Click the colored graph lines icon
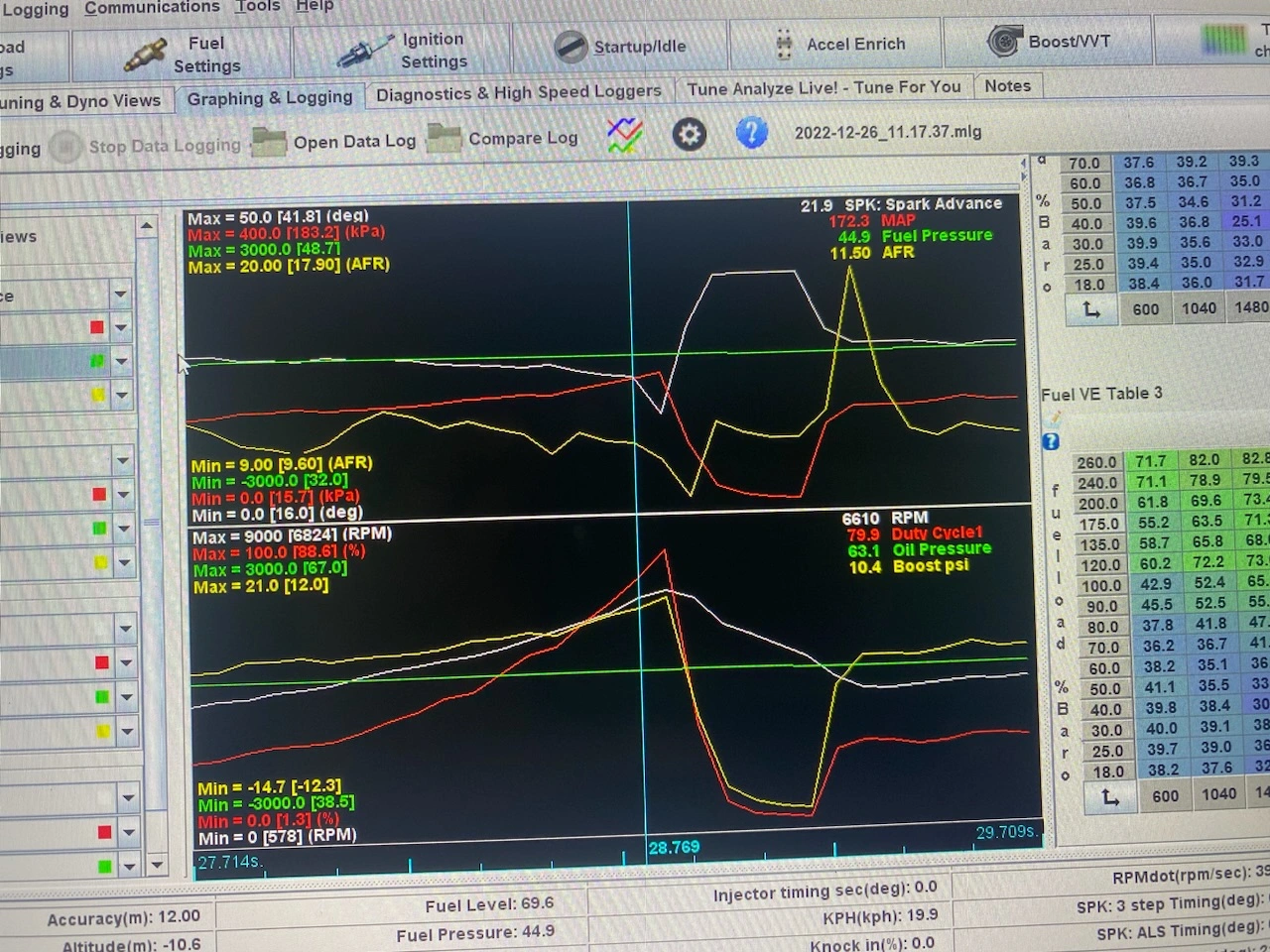Screen dimensions: 1270x952 [625, 135]
